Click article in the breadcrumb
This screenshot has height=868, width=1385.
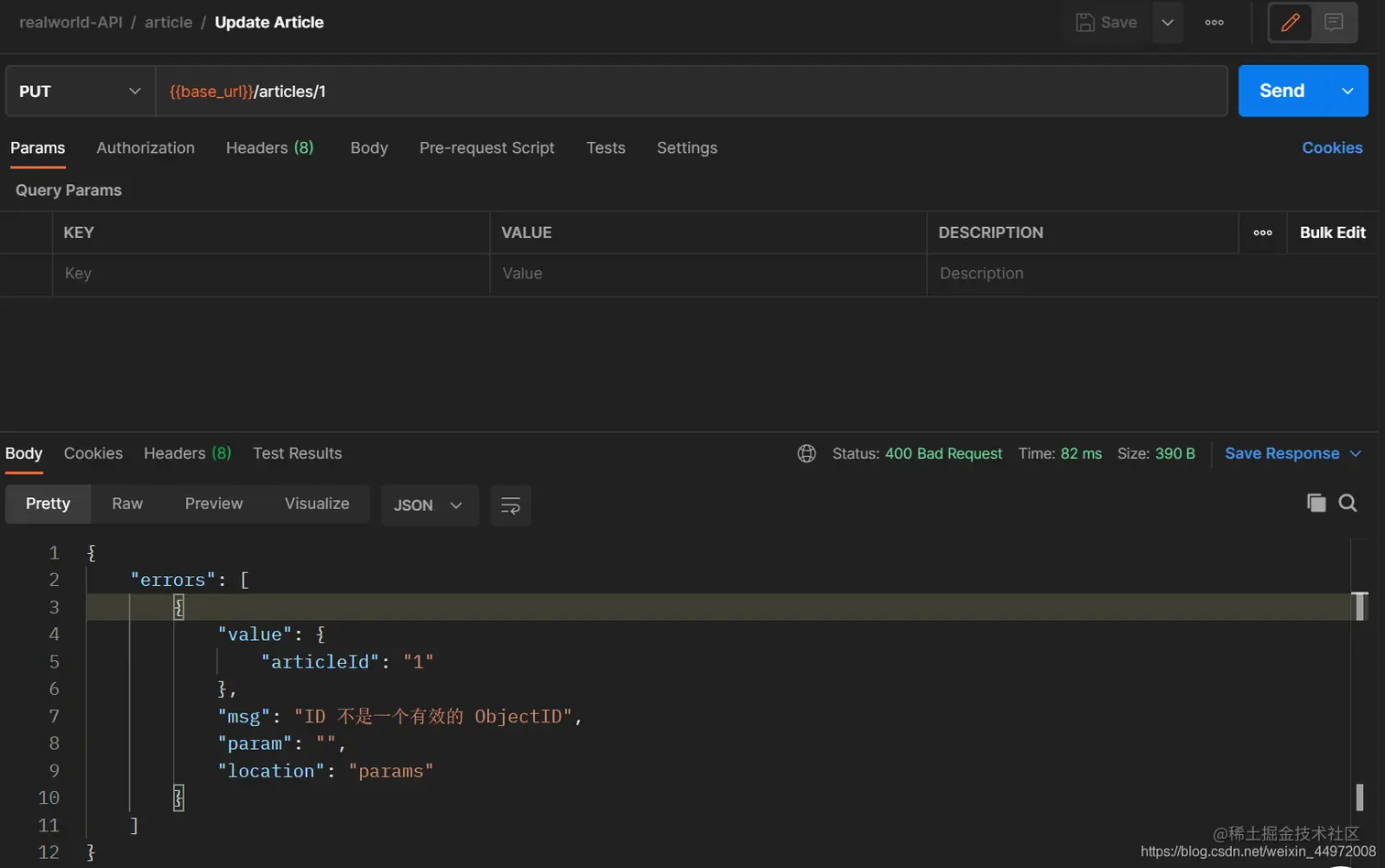[169, 22]
